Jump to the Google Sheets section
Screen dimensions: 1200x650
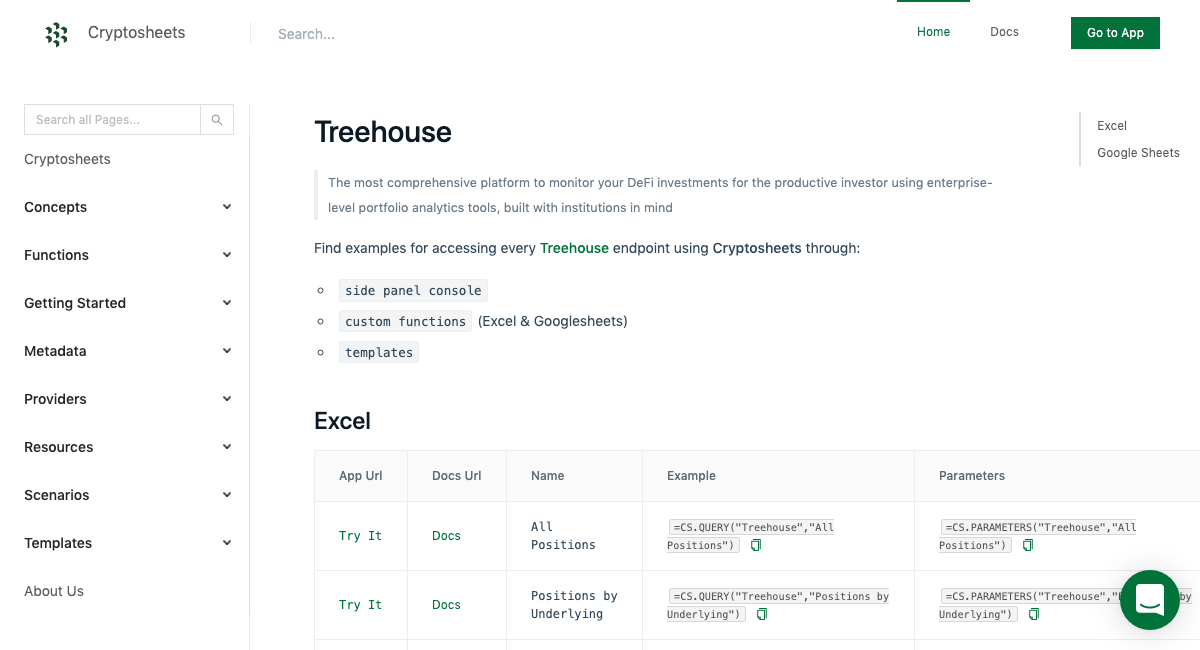1138,152
